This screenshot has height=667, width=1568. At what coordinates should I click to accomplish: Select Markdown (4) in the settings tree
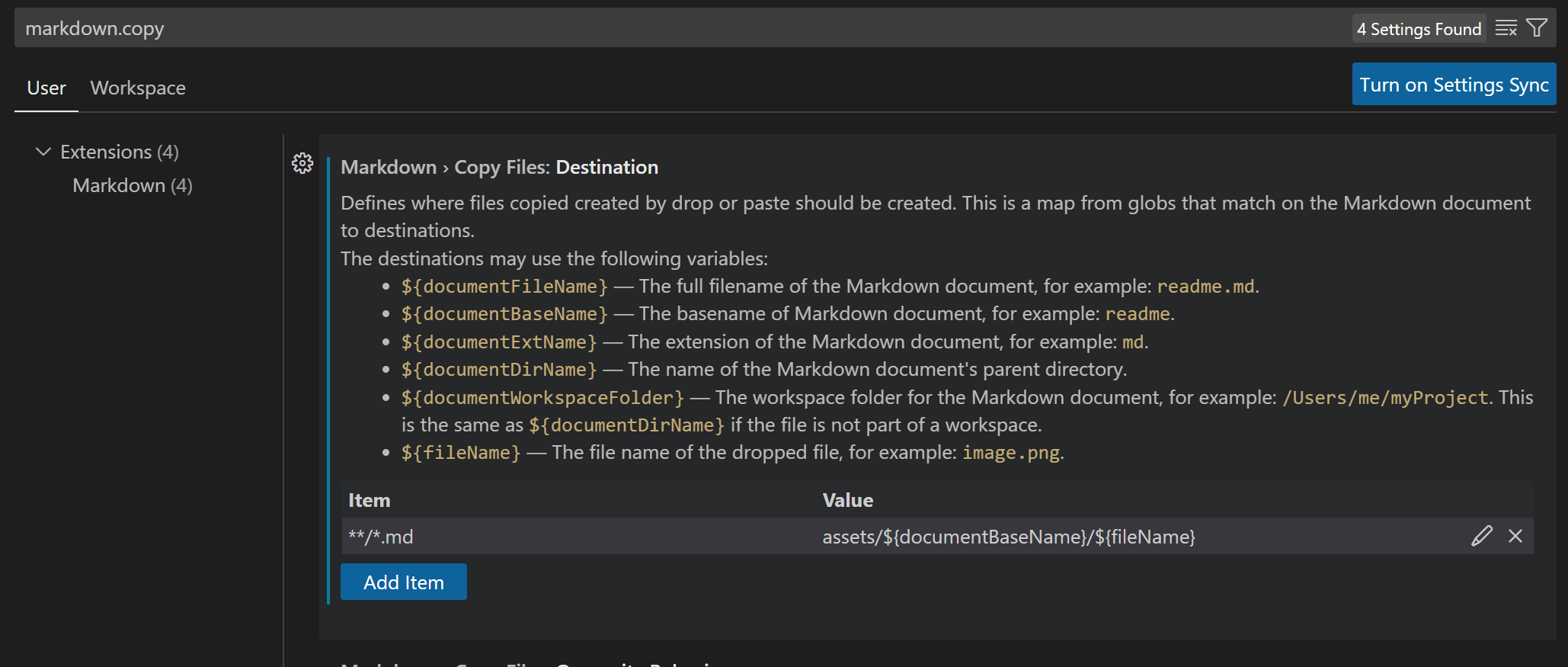pyautogui.click(x=133, y=185)
